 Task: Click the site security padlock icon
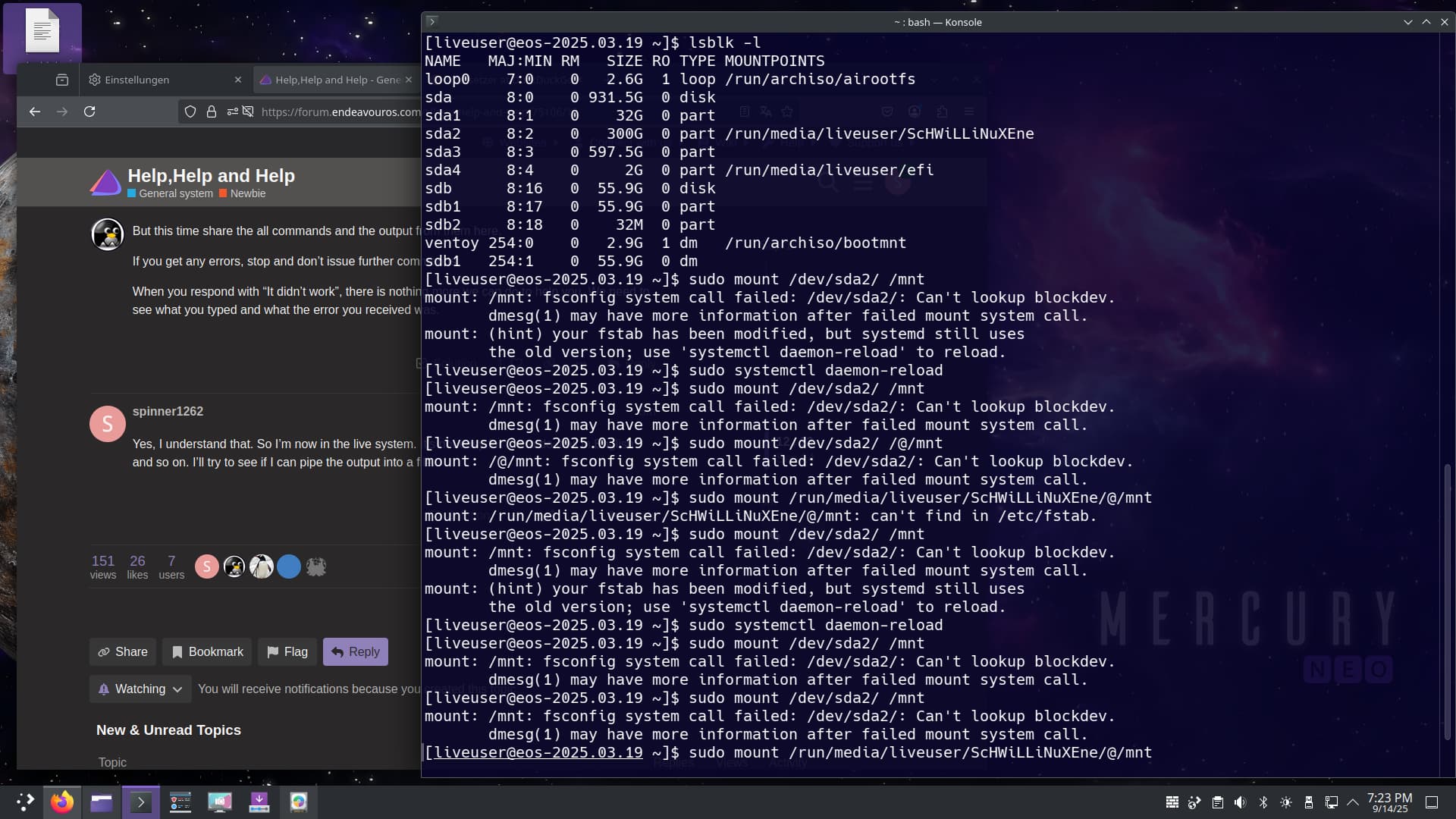(212, 111)
